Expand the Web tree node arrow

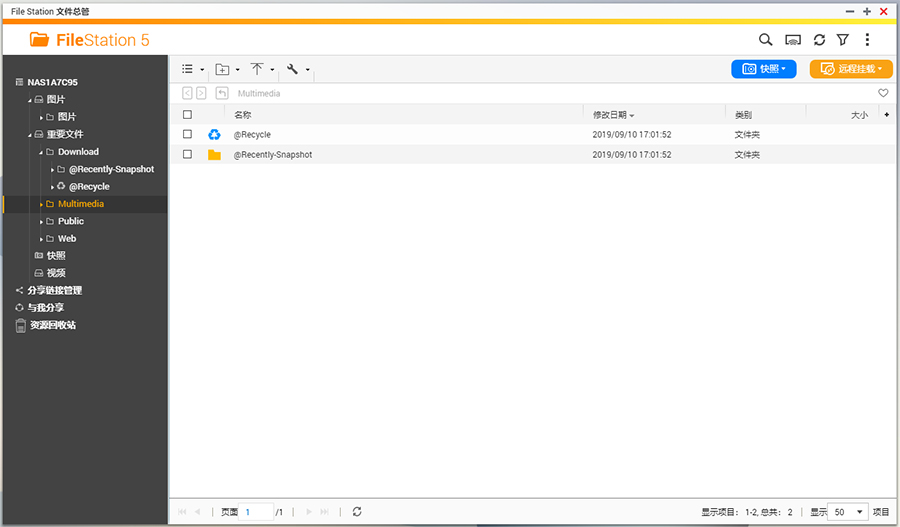[41, 239]
